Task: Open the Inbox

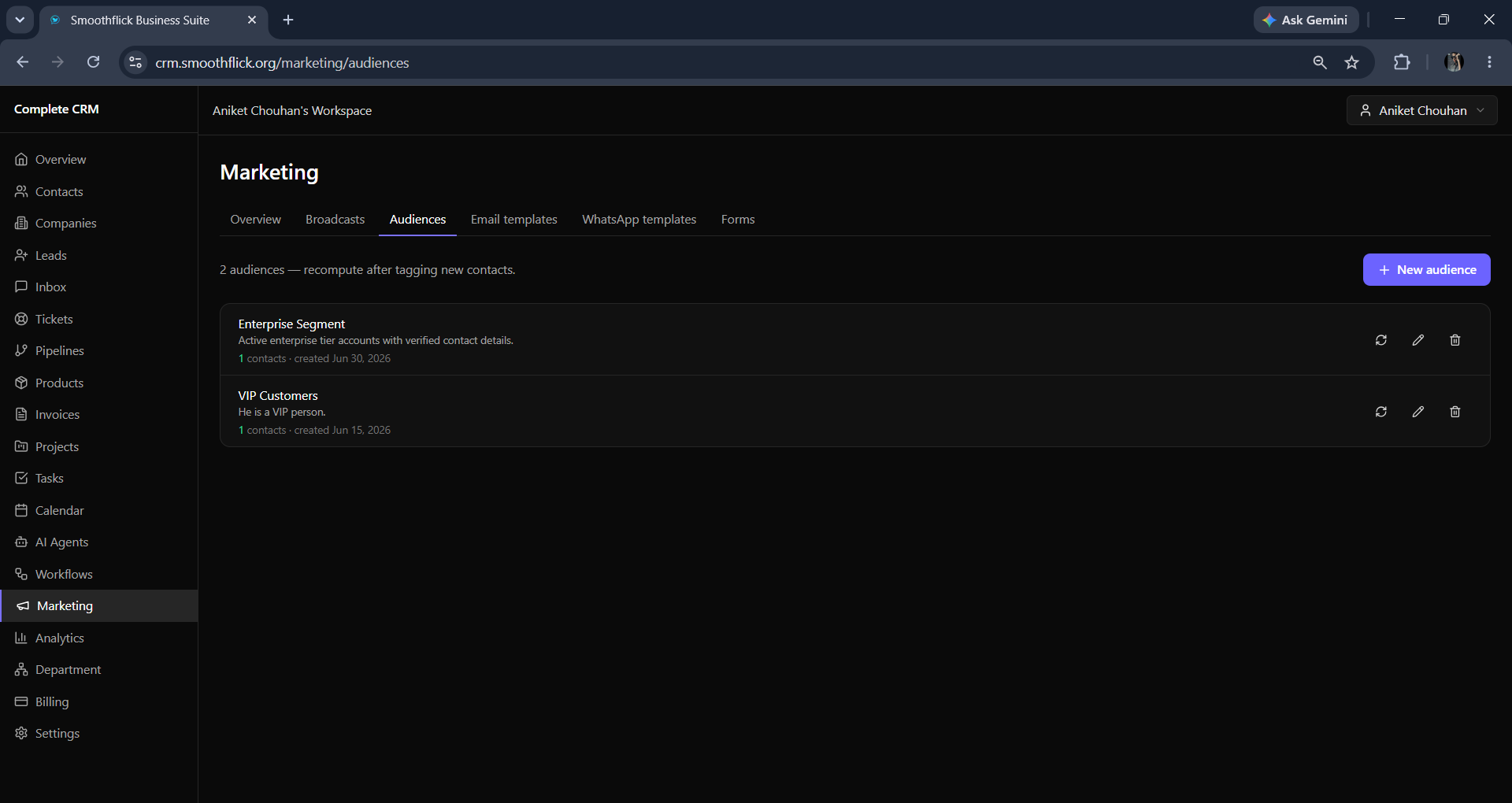Action: coord(98,287)
